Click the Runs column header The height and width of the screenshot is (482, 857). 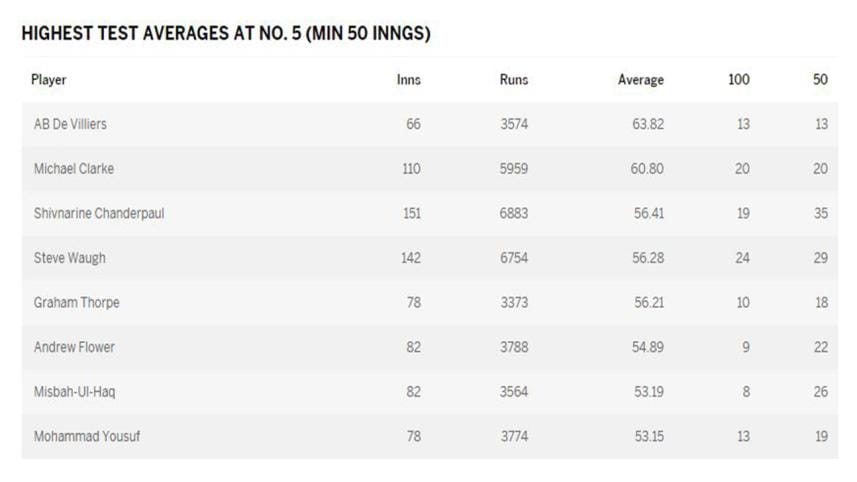[513, 80]
